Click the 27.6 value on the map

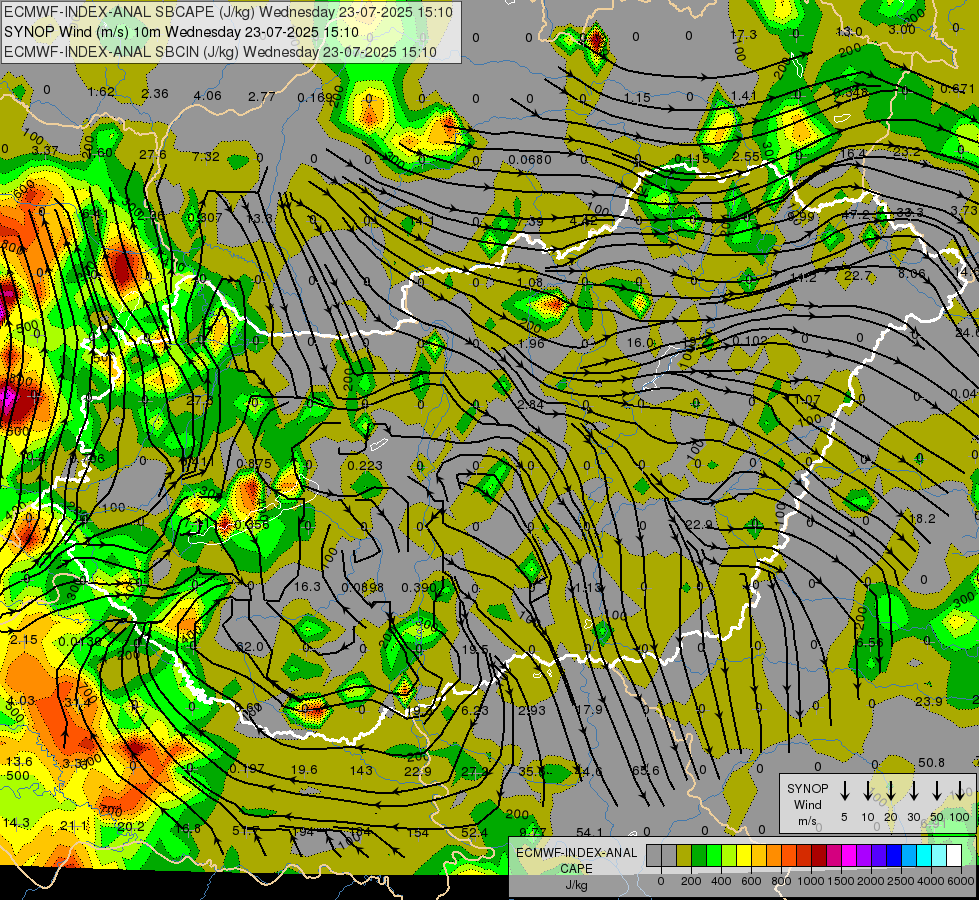click(x=153, y=155)
